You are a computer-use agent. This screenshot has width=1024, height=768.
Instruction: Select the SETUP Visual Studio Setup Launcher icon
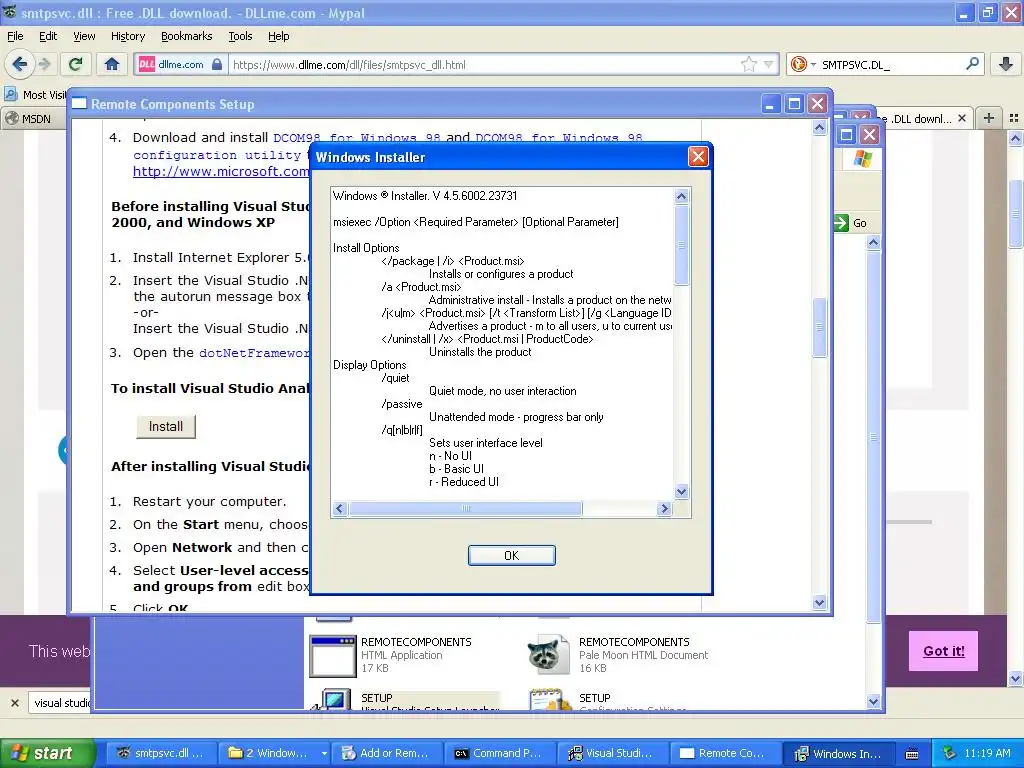[334, 700]
